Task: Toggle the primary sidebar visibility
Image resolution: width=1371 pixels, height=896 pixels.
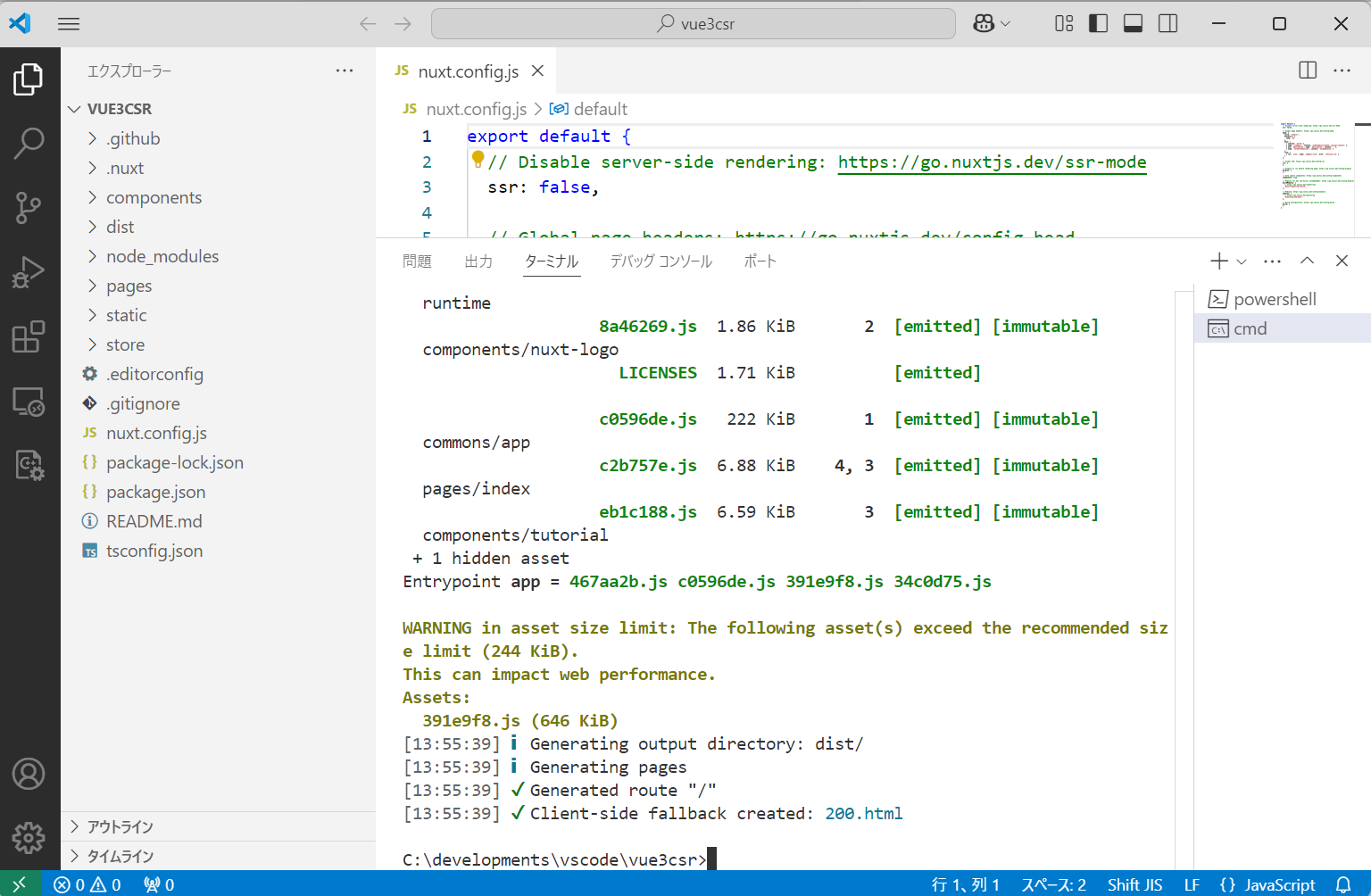Action: click(x=1098, y=23)
